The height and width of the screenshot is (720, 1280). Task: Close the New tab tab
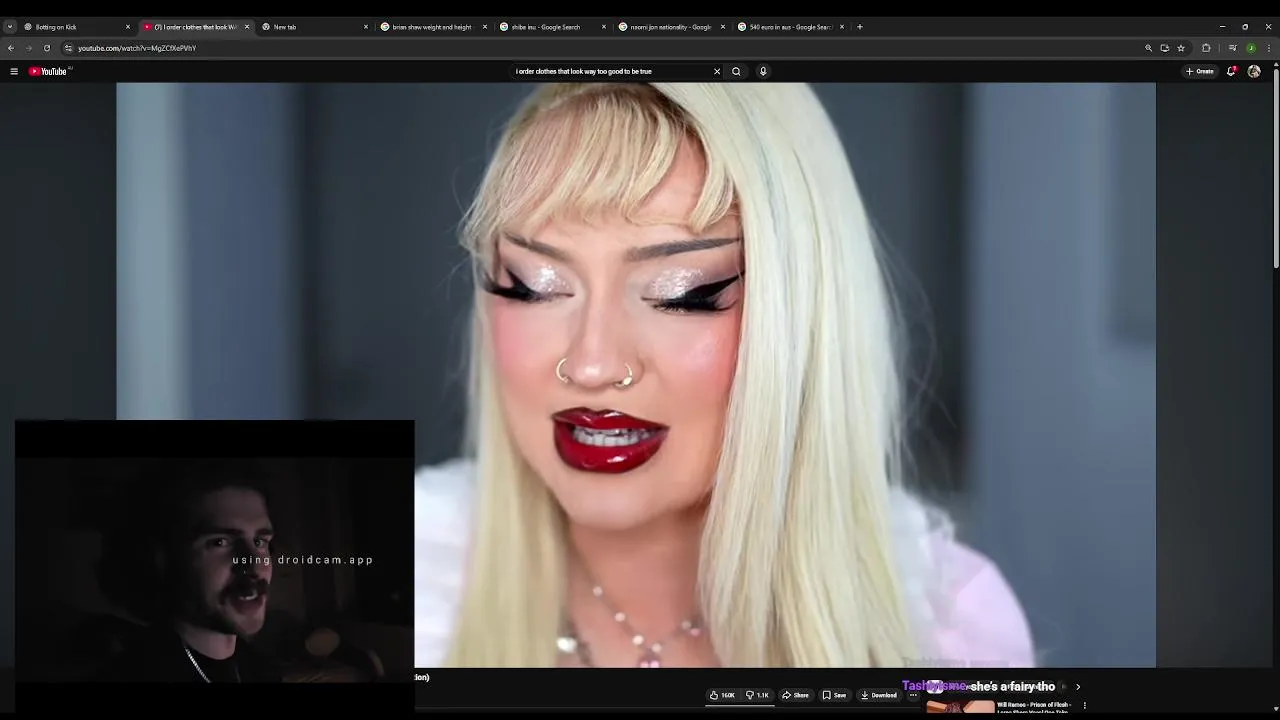point(365,27)
